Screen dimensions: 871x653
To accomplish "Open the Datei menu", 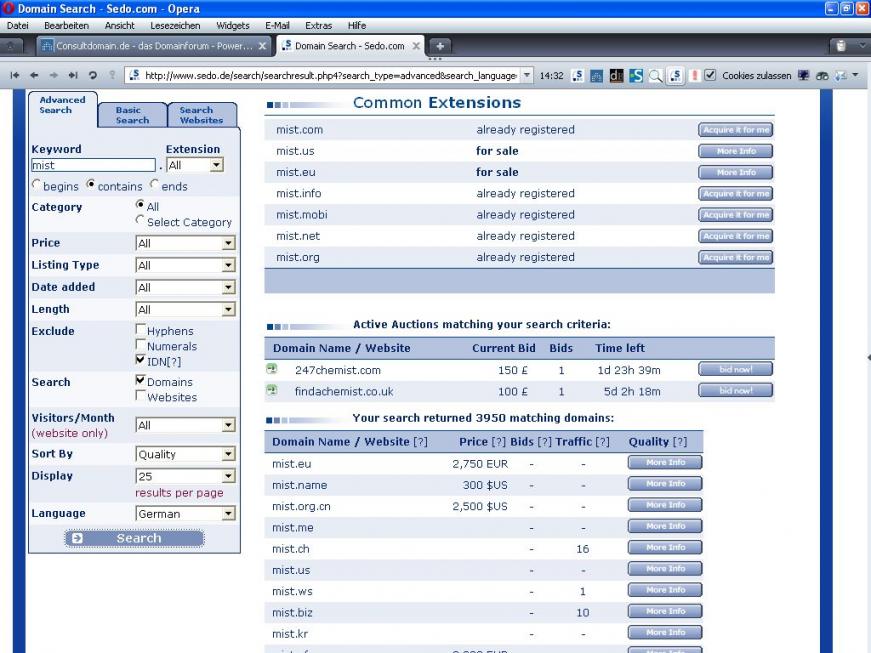I will pos(18,26).
